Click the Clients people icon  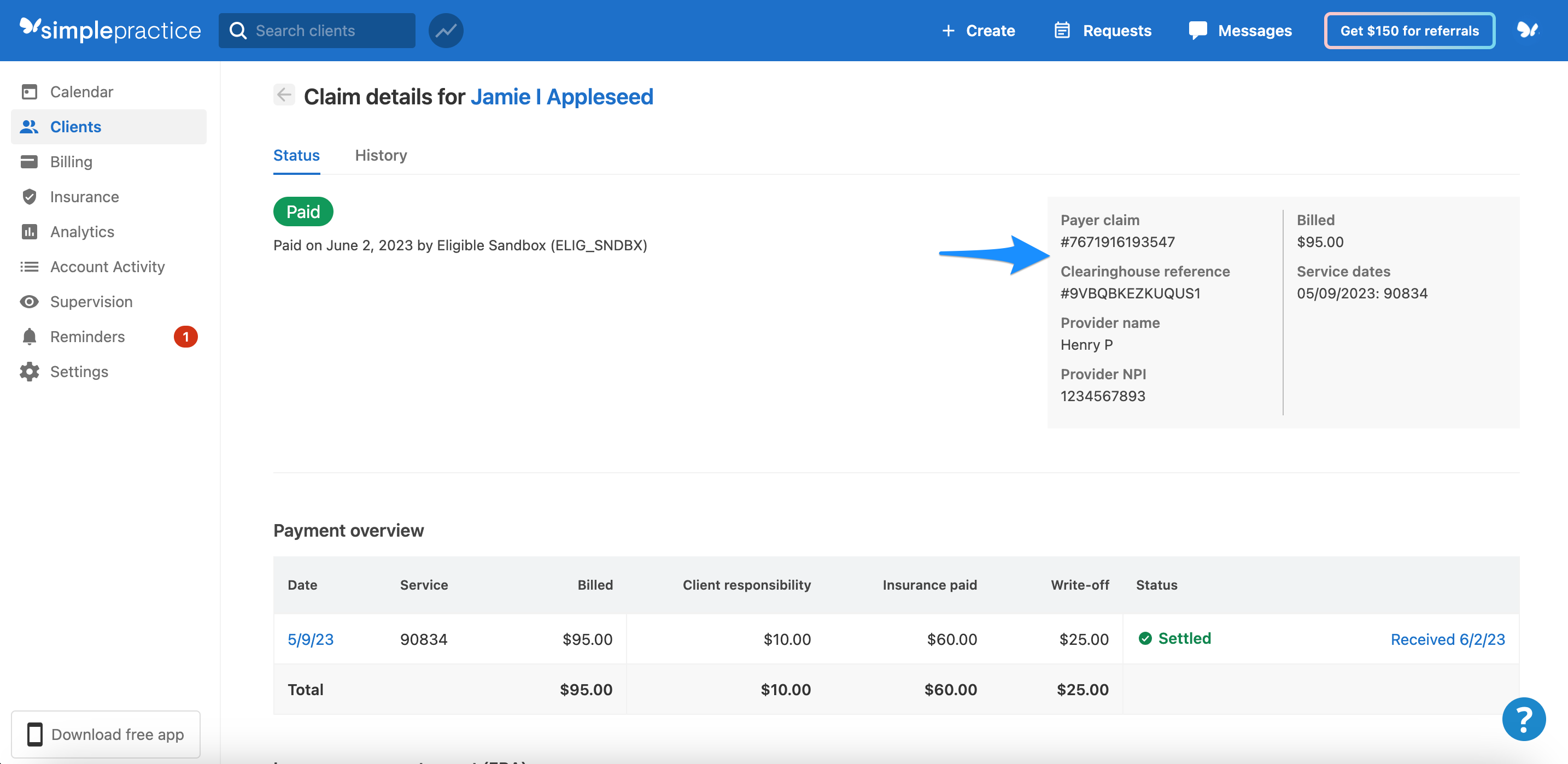click(29, 127)
